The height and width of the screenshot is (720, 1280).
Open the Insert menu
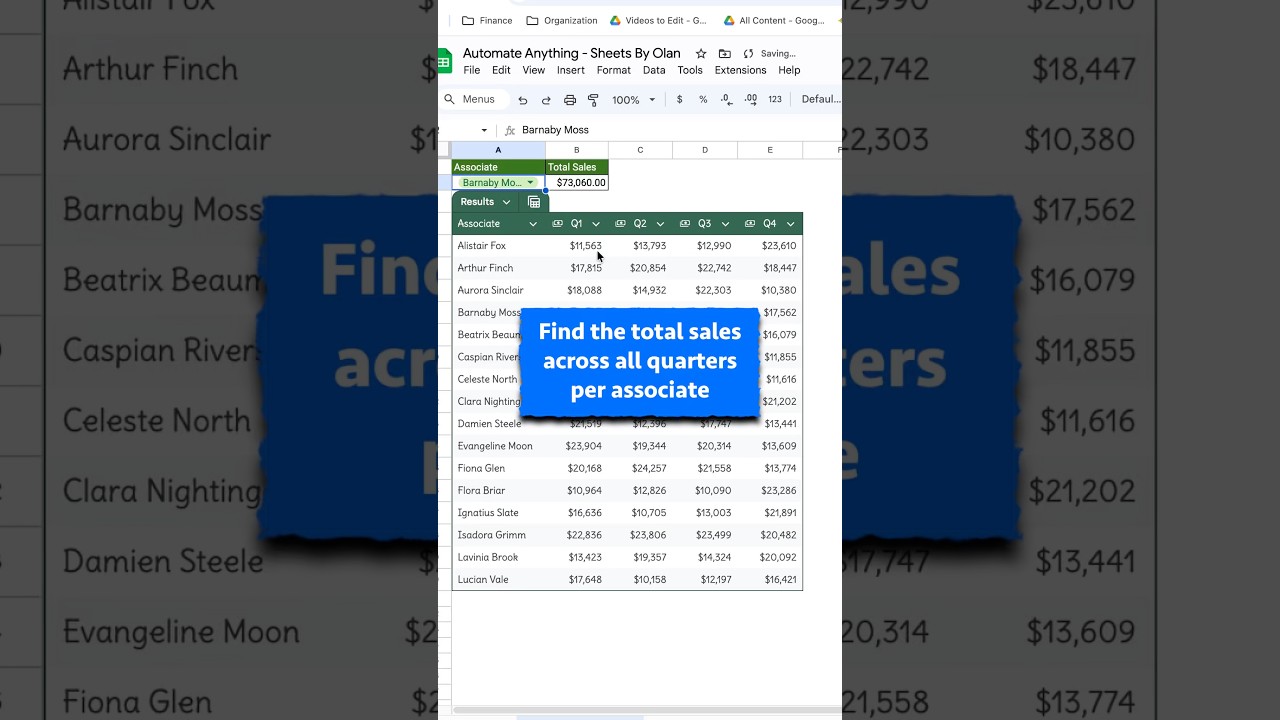[571, 70]
